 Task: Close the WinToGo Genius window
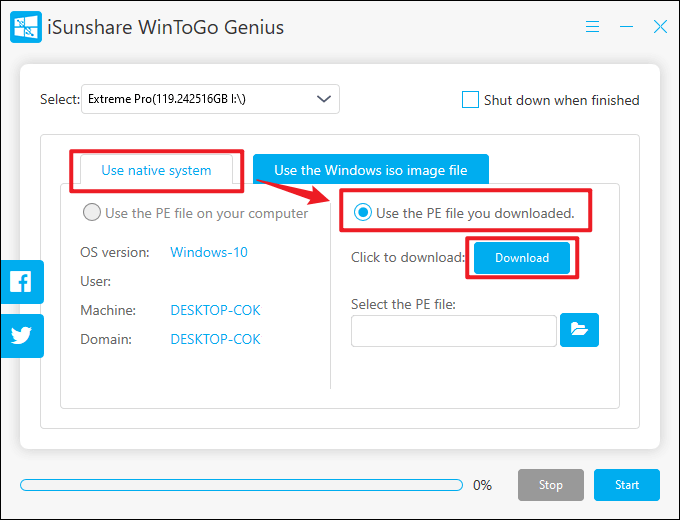click(660, 27)
